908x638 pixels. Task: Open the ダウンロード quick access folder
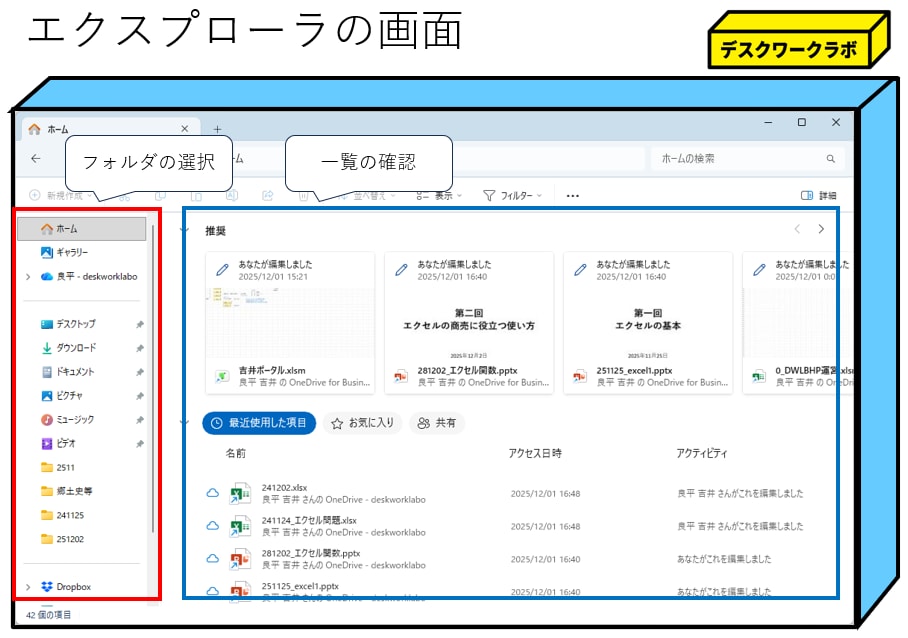68,348
